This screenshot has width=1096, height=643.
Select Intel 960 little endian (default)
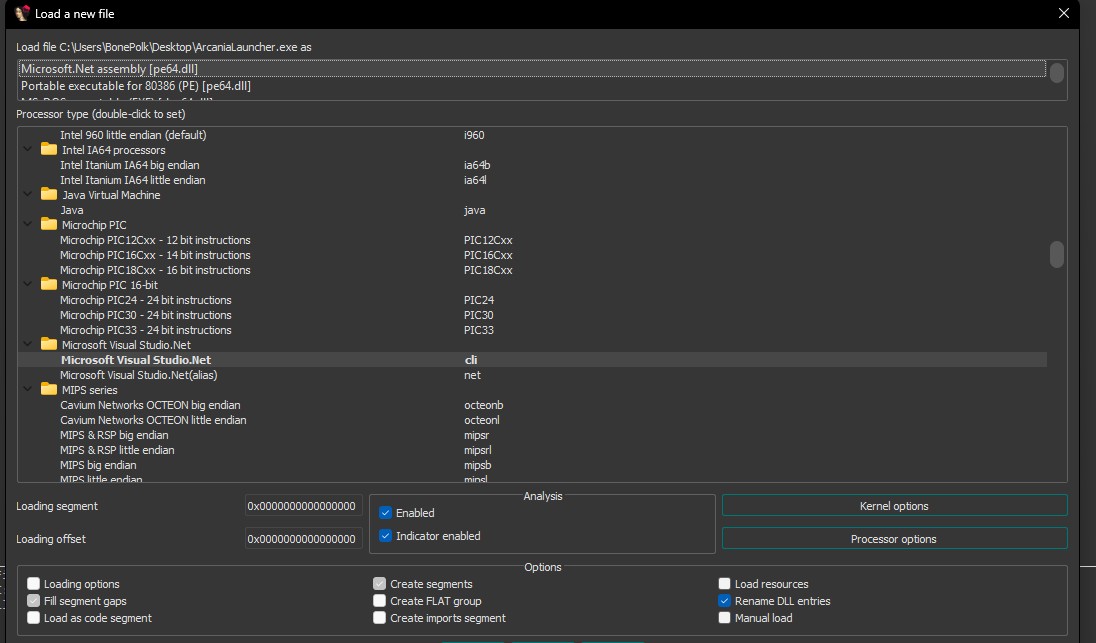pos(532,135)
